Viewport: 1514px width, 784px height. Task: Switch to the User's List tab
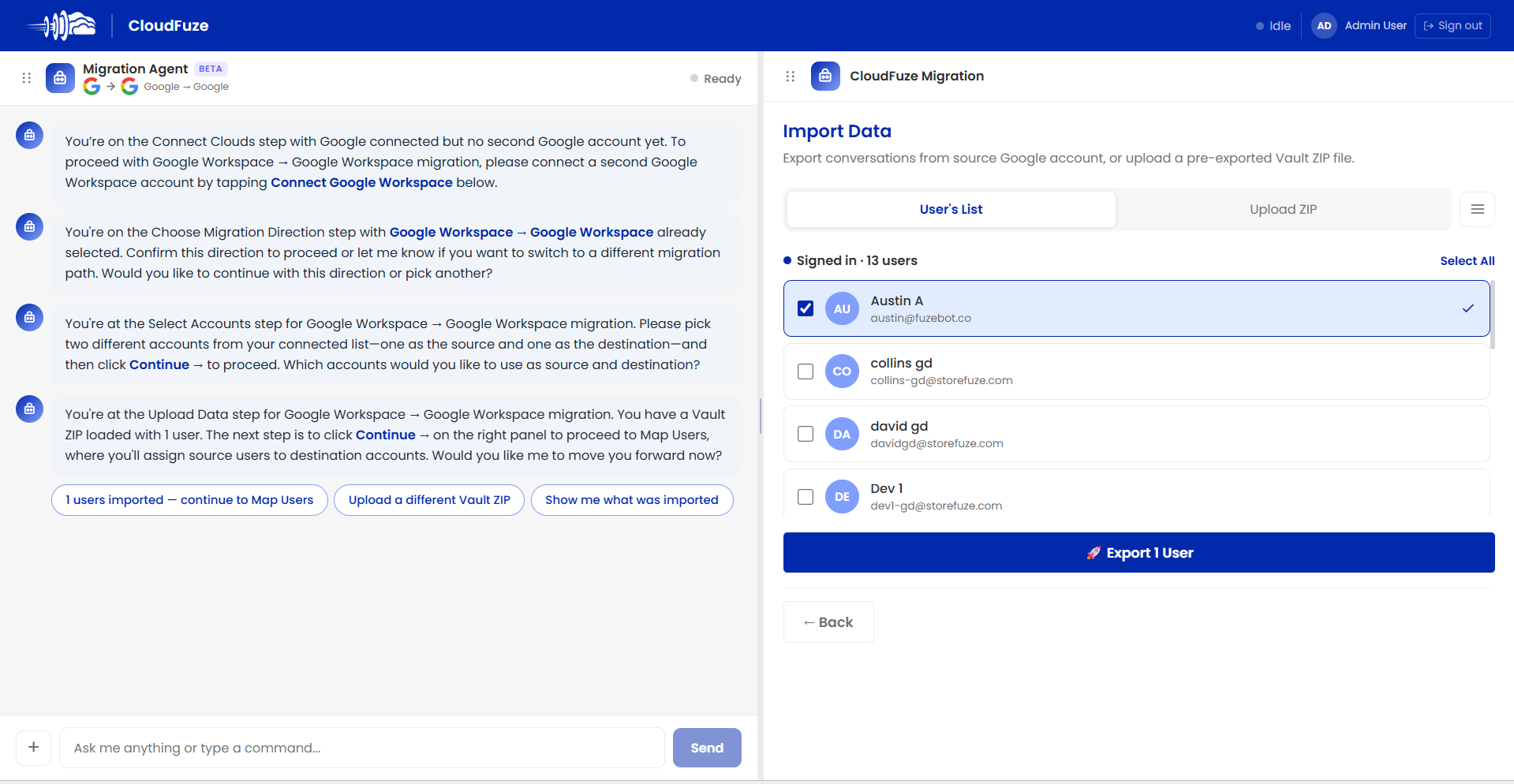click(x=951, y=209)
